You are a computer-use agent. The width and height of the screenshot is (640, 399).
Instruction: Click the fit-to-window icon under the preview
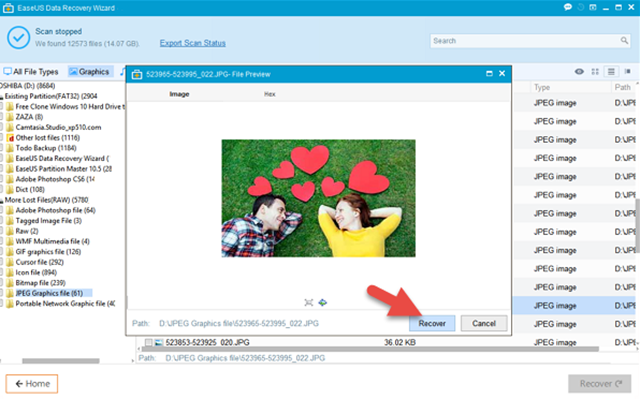[x=309, y=302]
